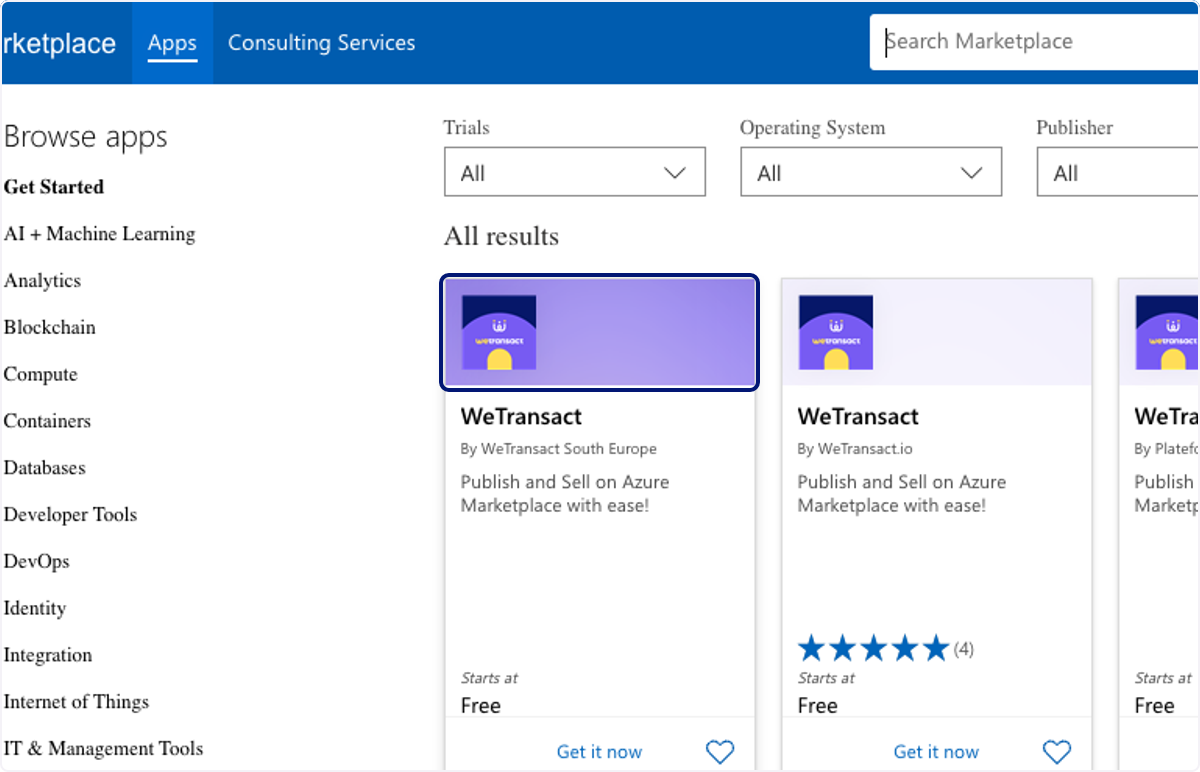
Task: Go to Consulting Services tab
Action: pyautogui.click(x=321, y=43)
